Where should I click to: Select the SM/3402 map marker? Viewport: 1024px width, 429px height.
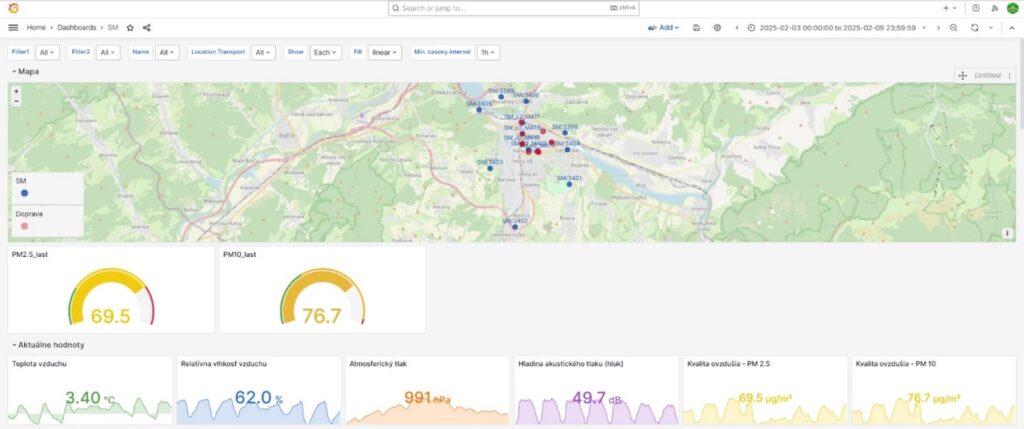point(515,227)
